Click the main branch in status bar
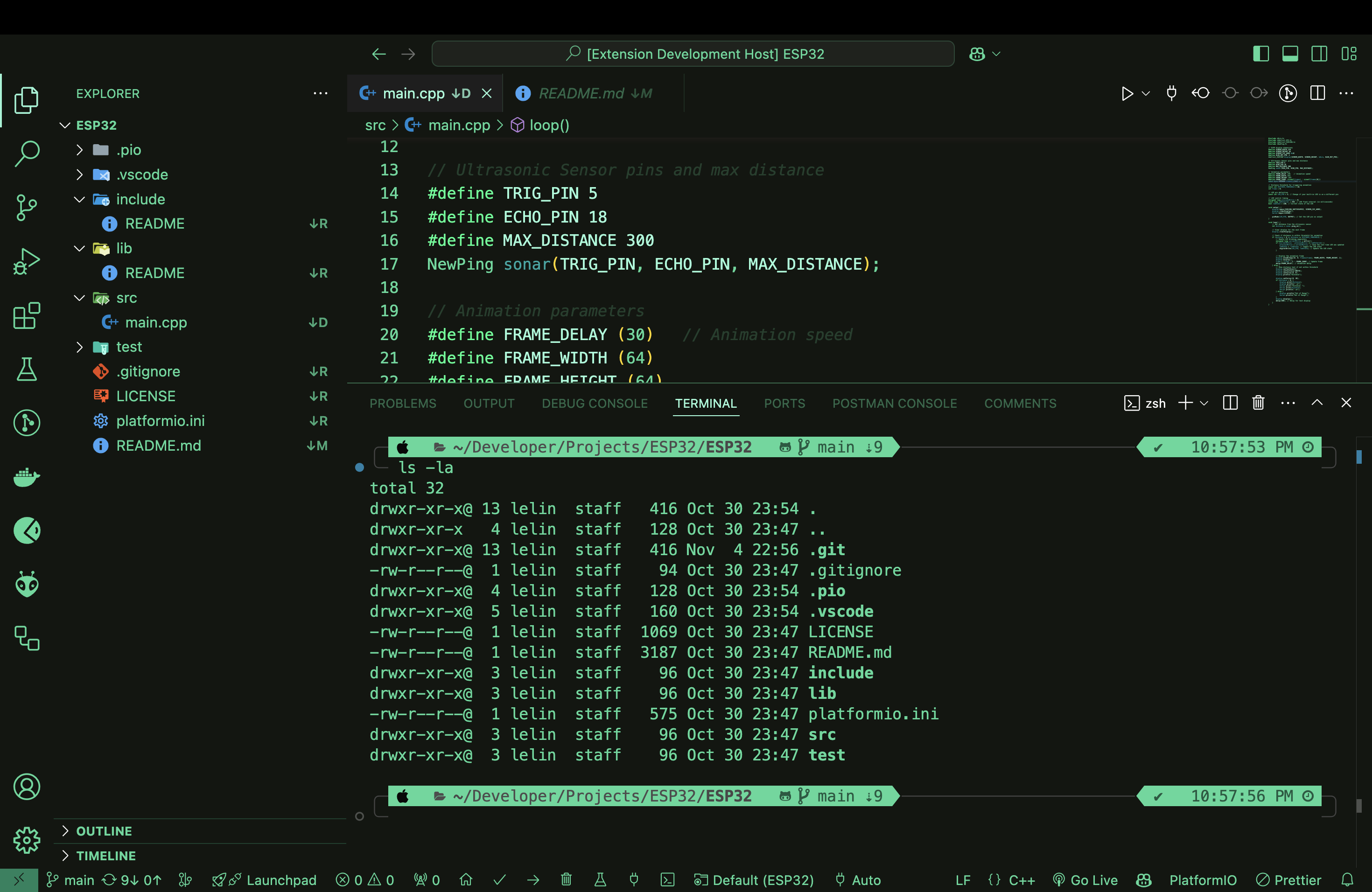Viewport: 1372px width, 892px height. tap(71, 880)
